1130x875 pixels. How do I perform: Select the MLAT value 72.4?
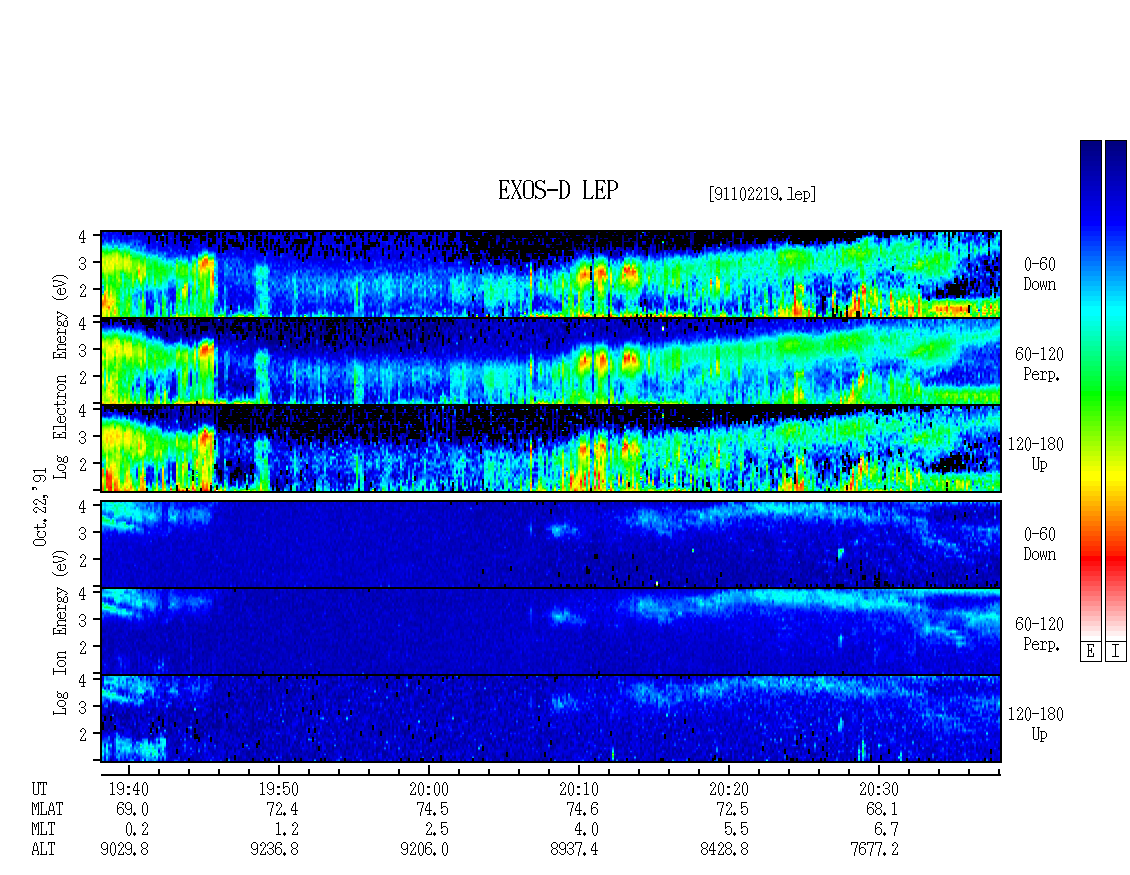(x=282, y=809)
